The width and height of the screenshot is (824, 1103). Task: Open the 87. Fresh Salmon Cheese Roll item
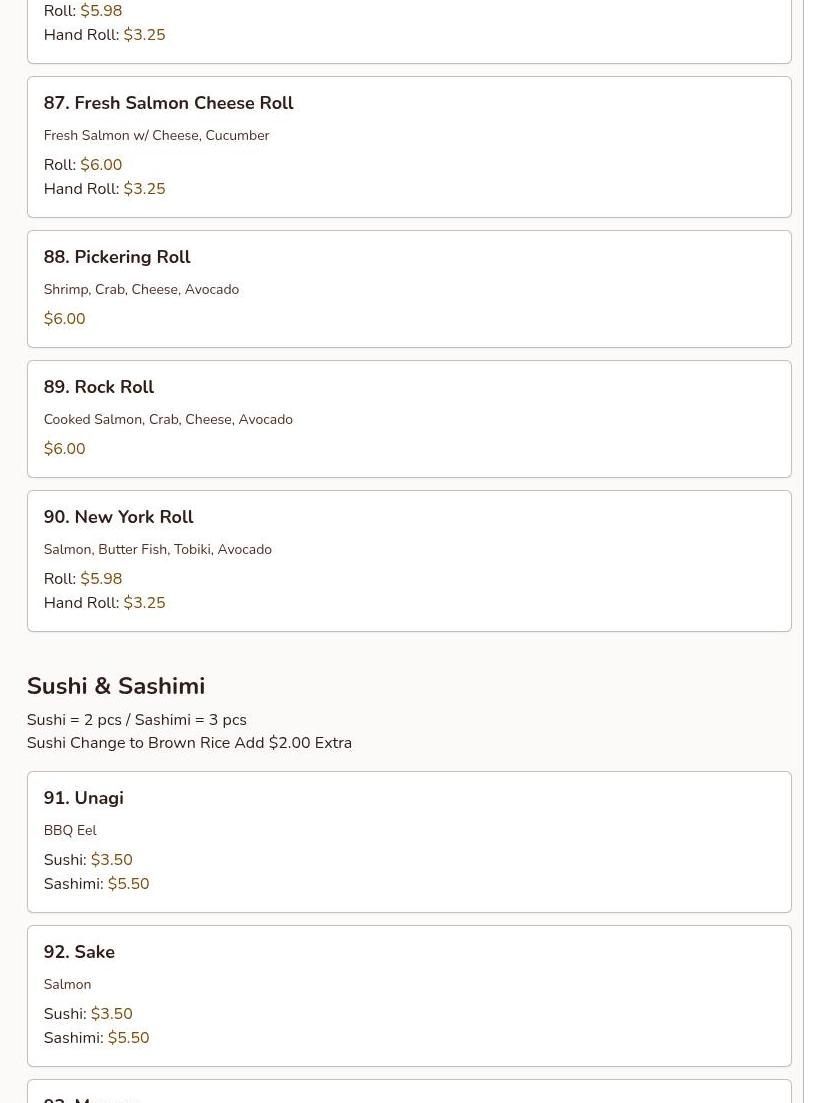[x=168, y=104]
